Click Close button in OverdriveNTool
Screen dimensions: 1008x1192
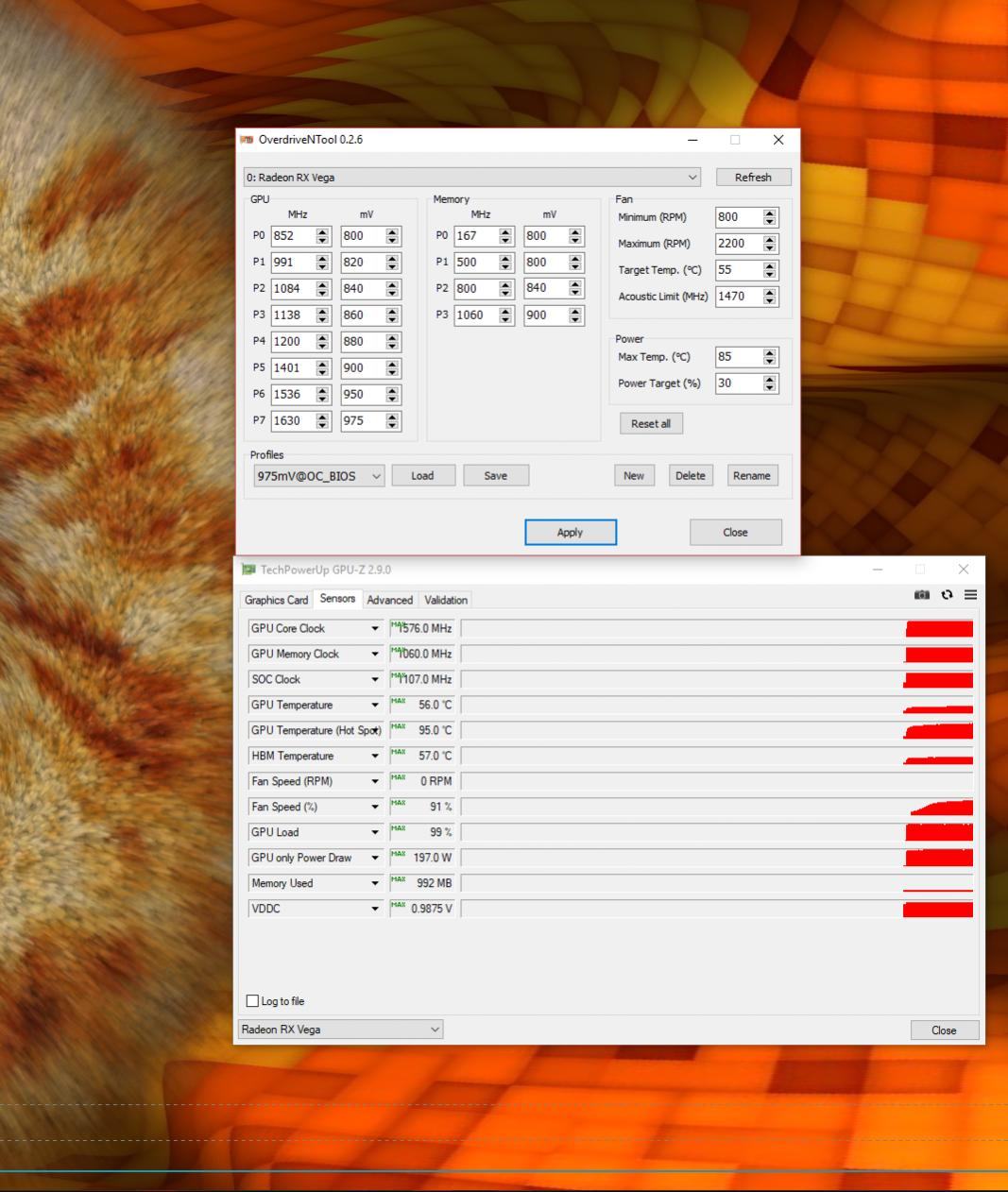click(x=736, y=532)
